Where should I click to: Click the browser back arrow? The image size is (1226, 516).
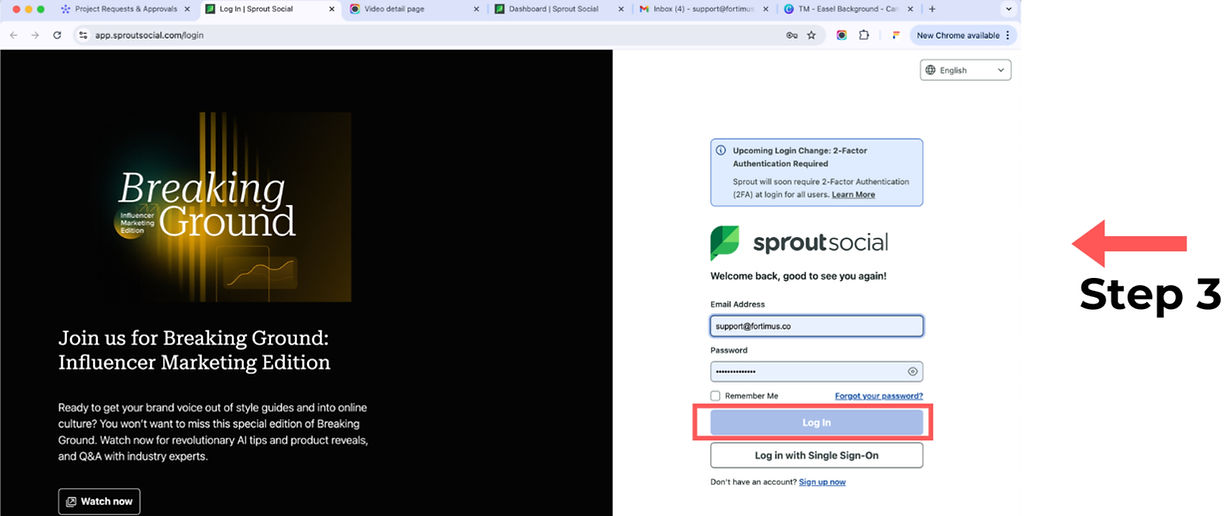click(13, 35)
